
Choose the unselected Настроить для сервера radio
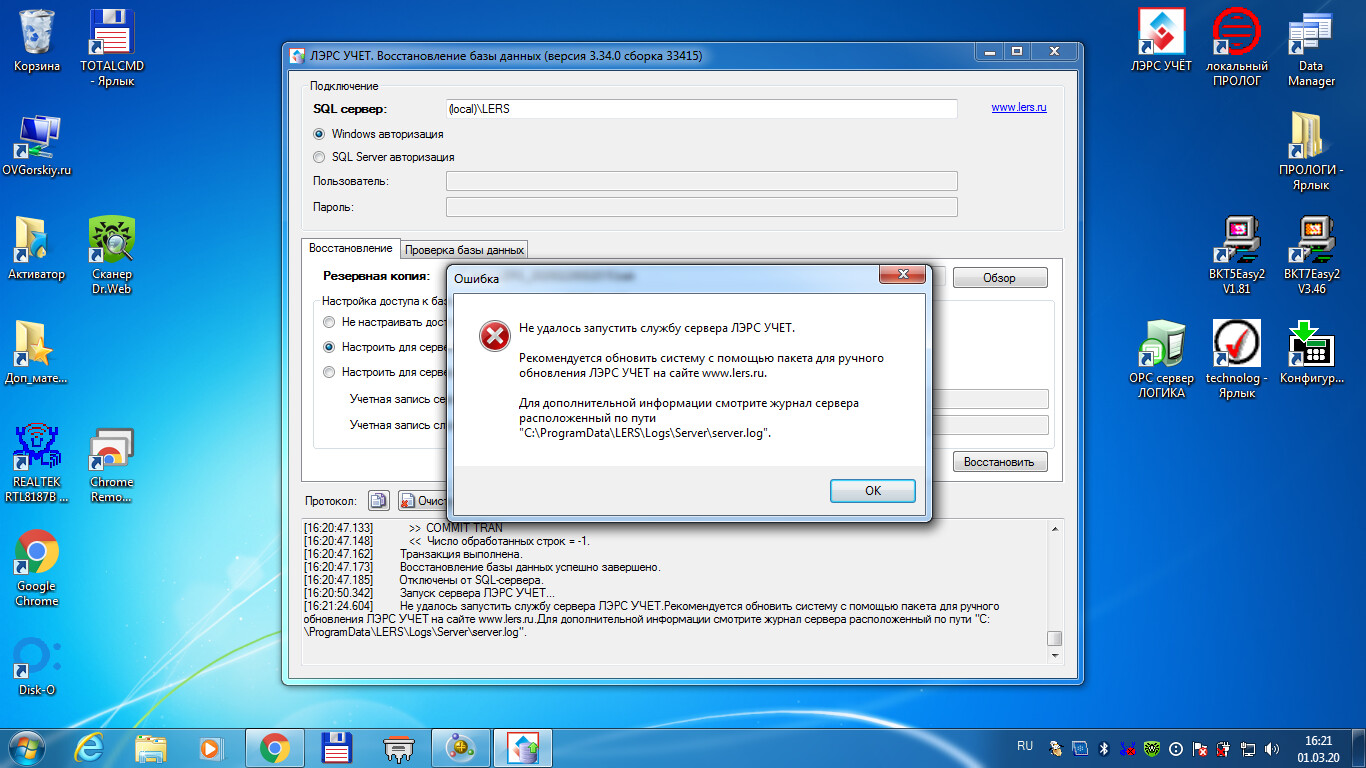[x=329, y=372]
